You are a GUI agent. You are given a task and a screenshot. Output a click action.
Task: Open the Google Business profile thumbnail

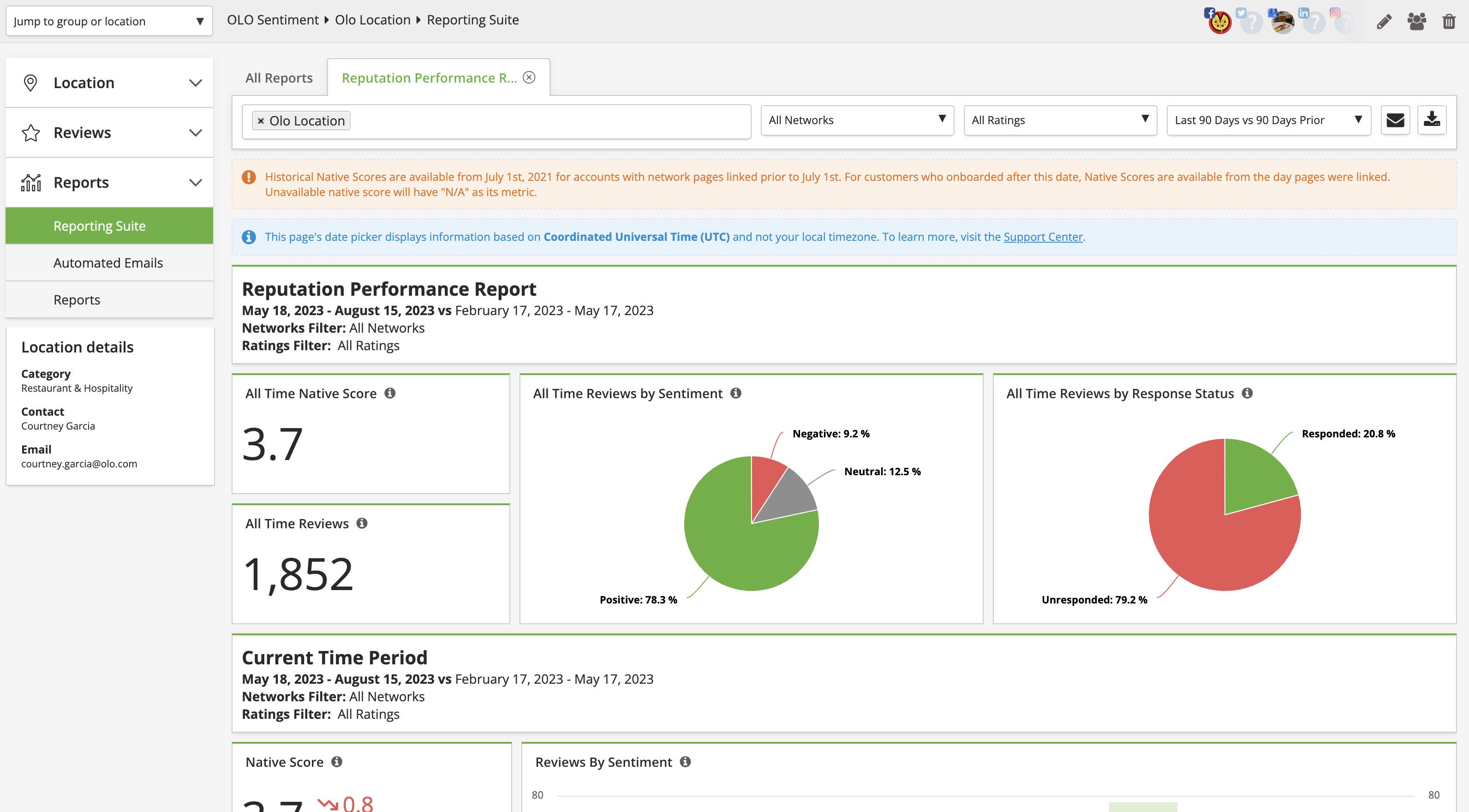1282,22
